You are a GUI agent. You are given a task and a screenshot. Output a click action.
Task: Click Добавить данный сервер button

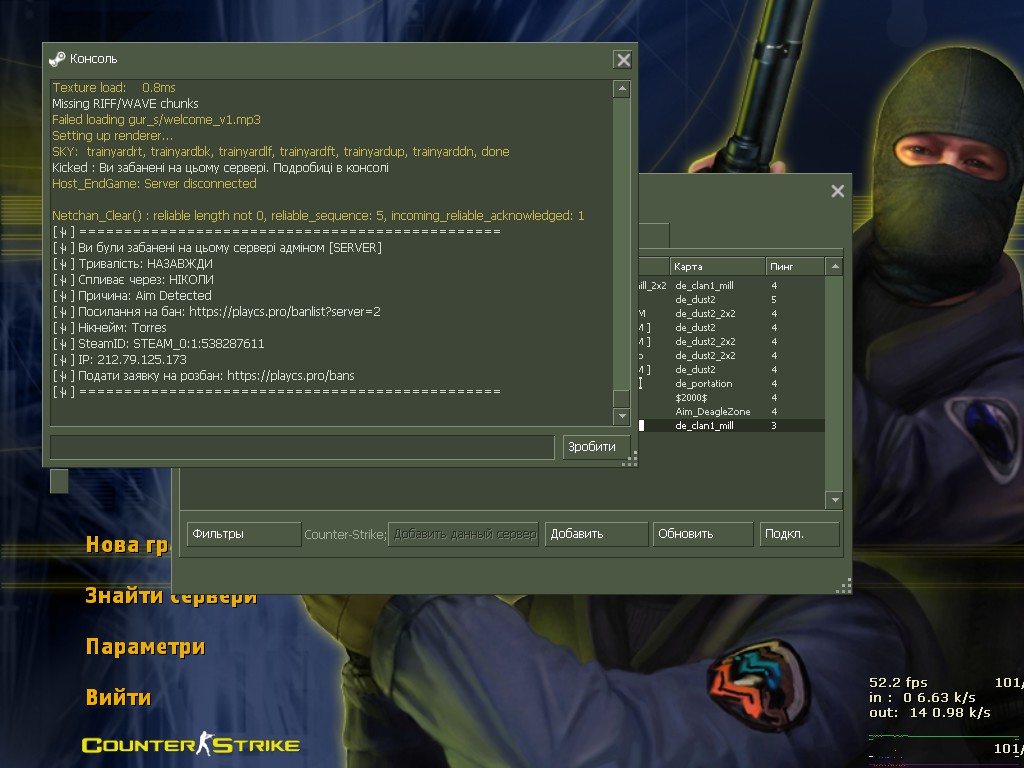click(x=464, y=534)
